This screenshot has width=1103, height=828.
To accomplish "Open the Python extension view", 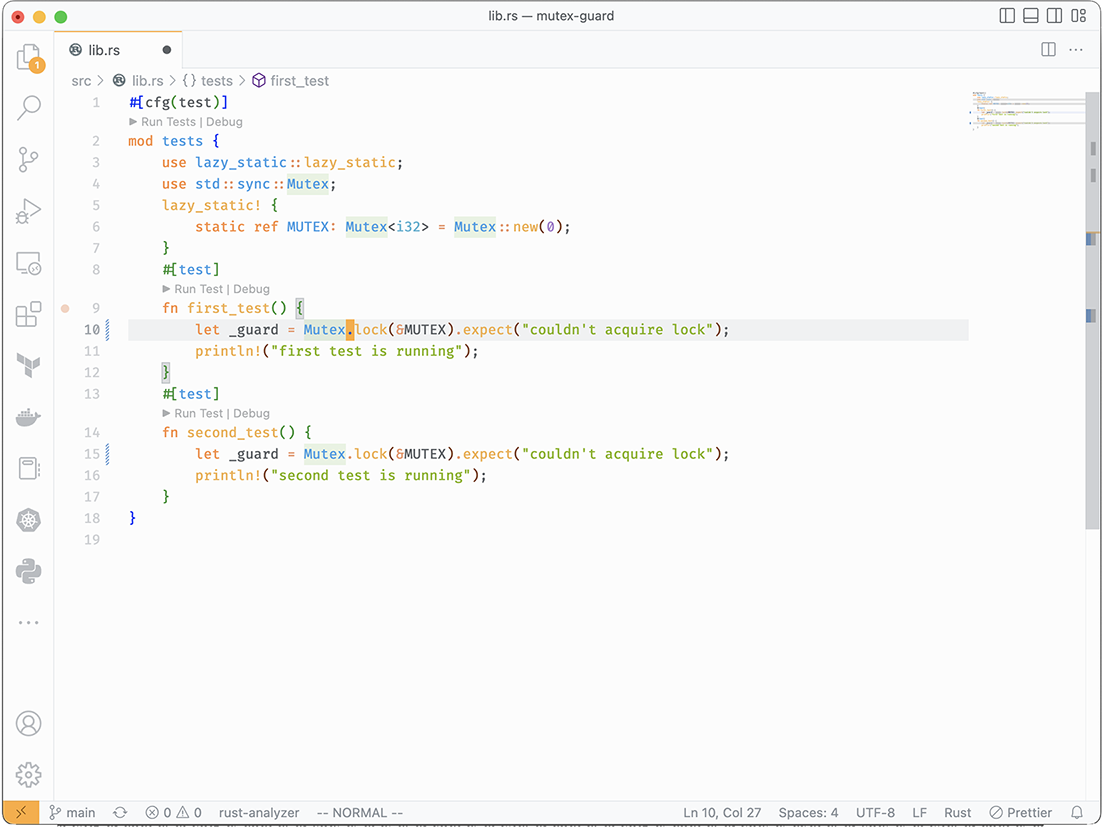I will click(29, 571).
